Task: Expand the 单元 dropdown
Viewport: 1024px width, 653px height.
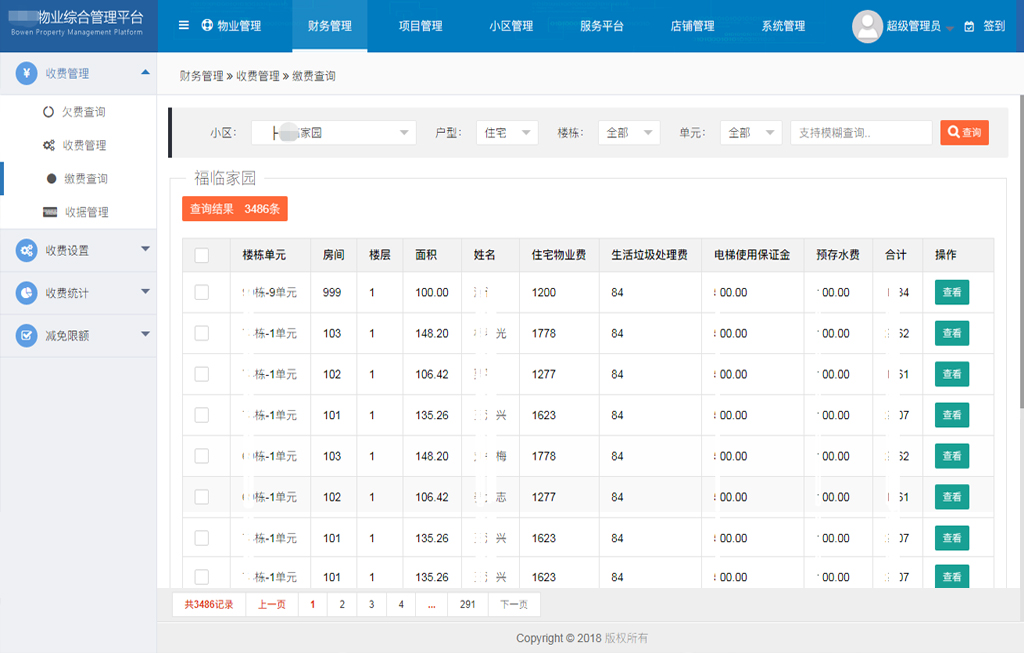Action: point(751,133)
